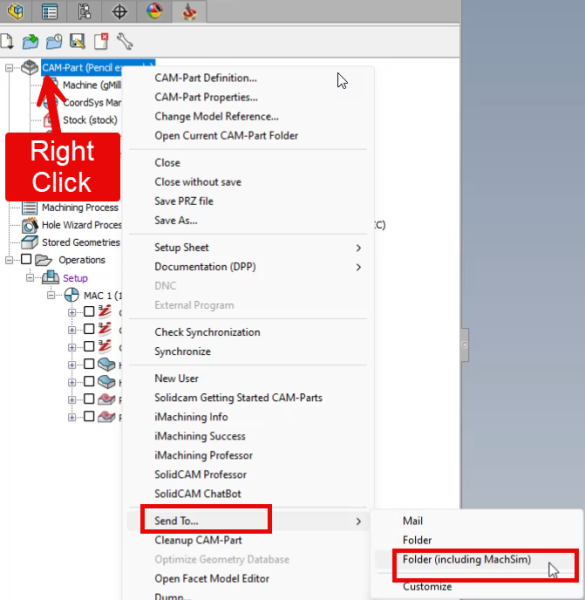585x600 pixels.
Task: Click the MAC 1 coordinate system icon
Action: point(72,295)
